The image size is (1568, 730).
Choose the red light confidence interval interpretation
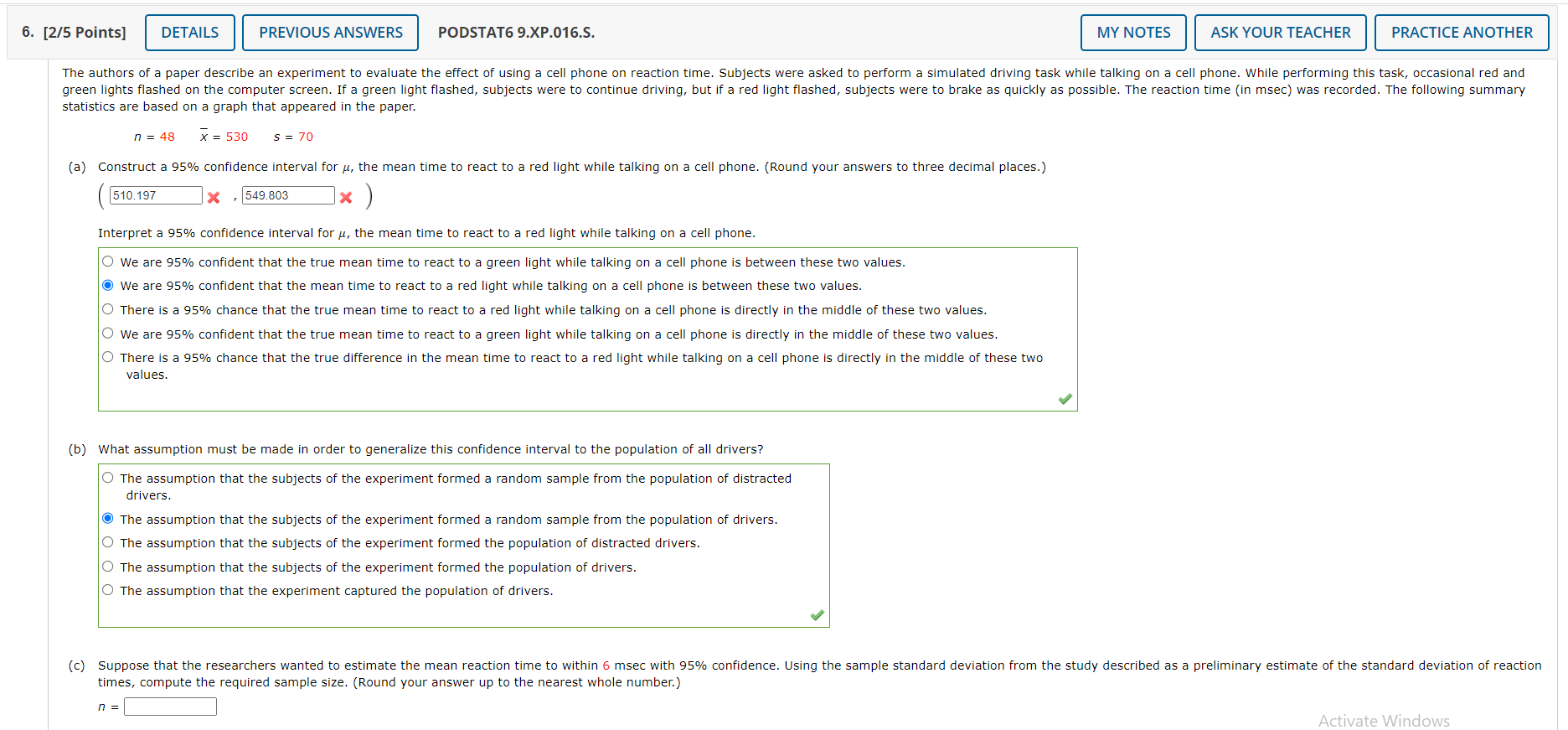coord(107,284)
